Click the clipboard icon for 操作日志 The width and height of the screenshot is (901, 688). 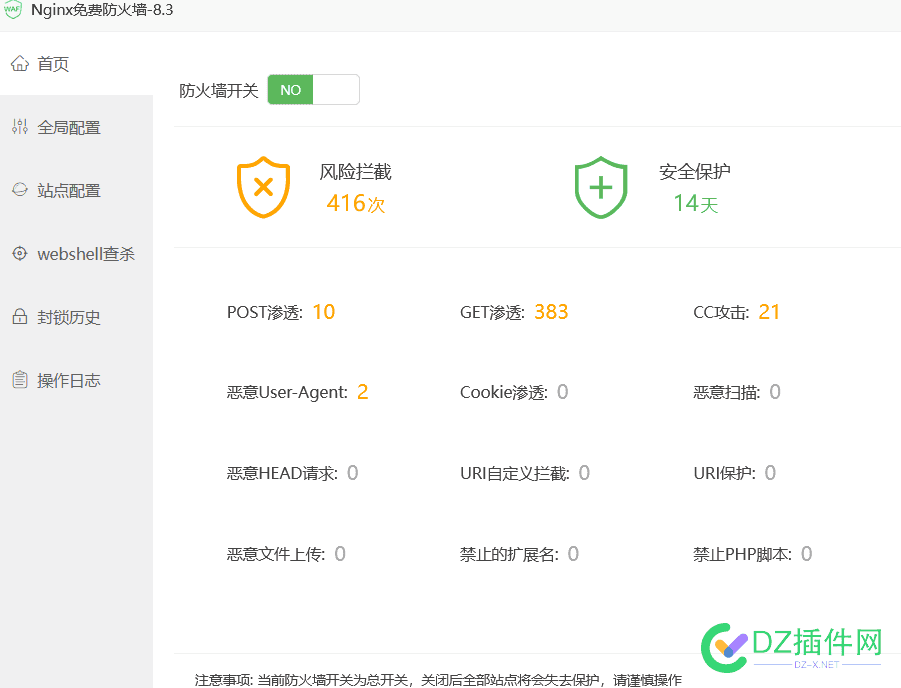20,379
